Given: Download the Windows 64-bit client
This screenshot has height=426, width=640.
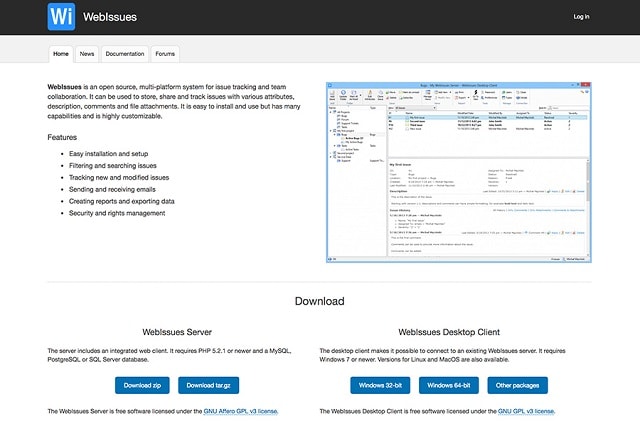Looking at the screenshot, I should pyautogui.click(x=449, y=385).
